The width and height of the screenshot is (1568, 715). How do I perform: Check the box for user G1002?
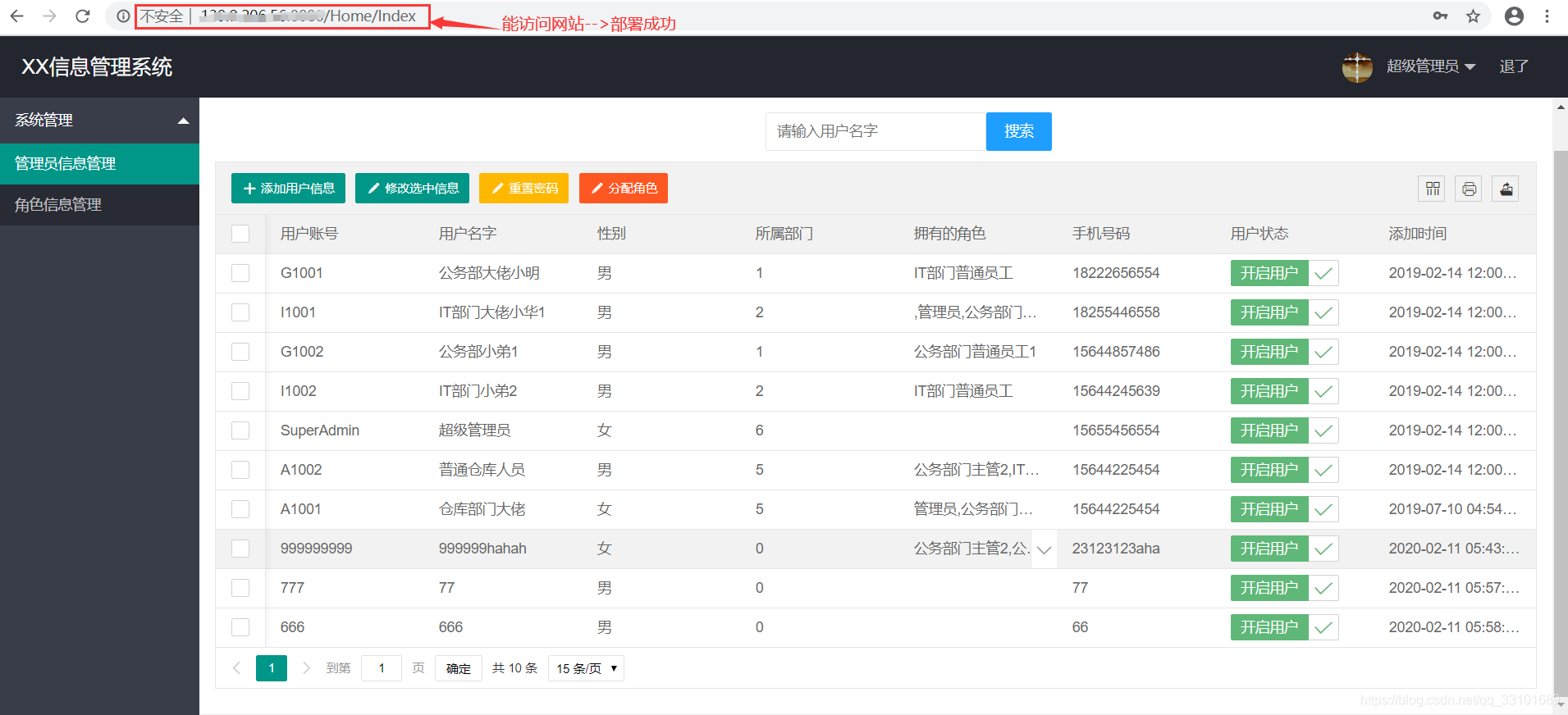240,352
